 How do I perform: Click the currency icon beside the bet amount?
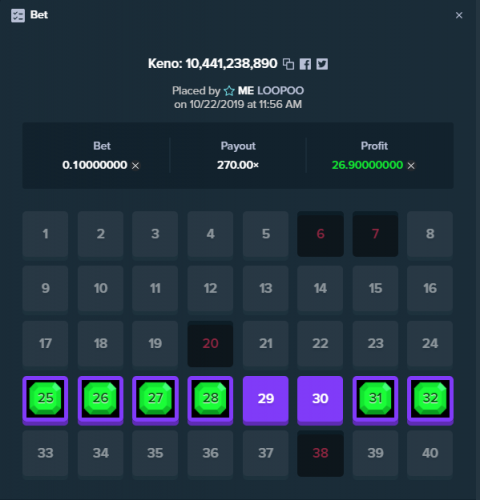[135, 166]
